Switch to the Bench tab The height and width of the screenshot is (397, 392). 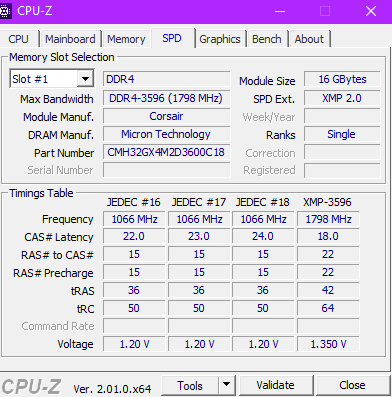click(267, 39)
